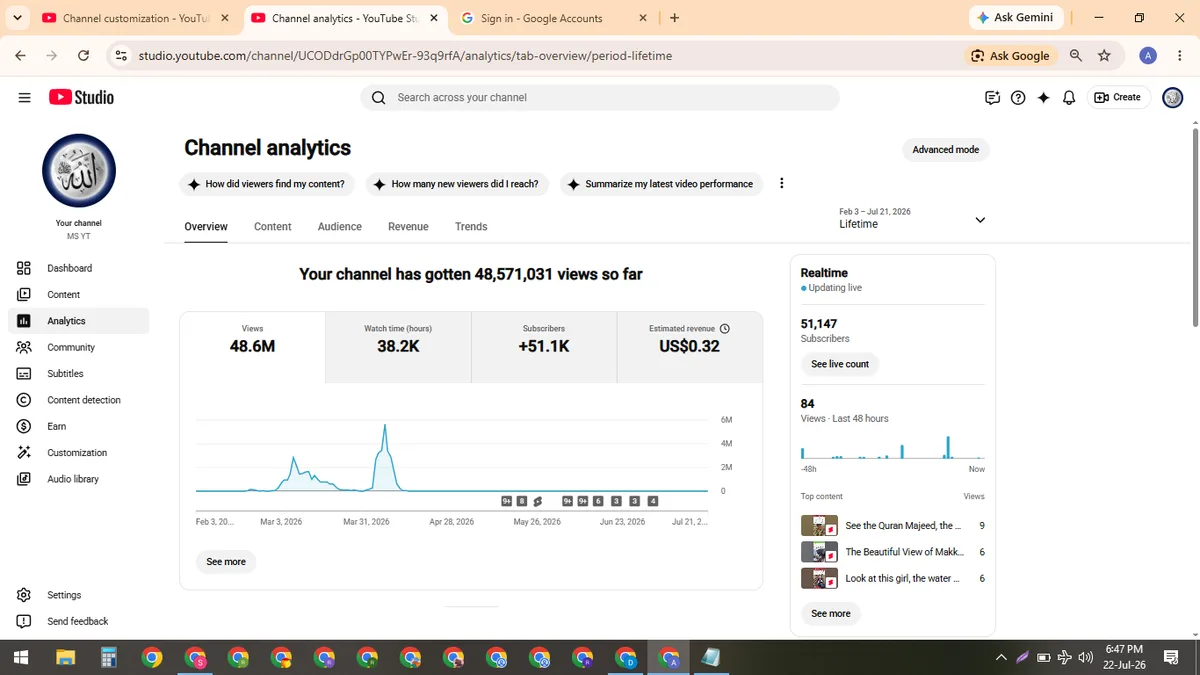Open 'Look at this girl, the water' row

click(893, 578)
